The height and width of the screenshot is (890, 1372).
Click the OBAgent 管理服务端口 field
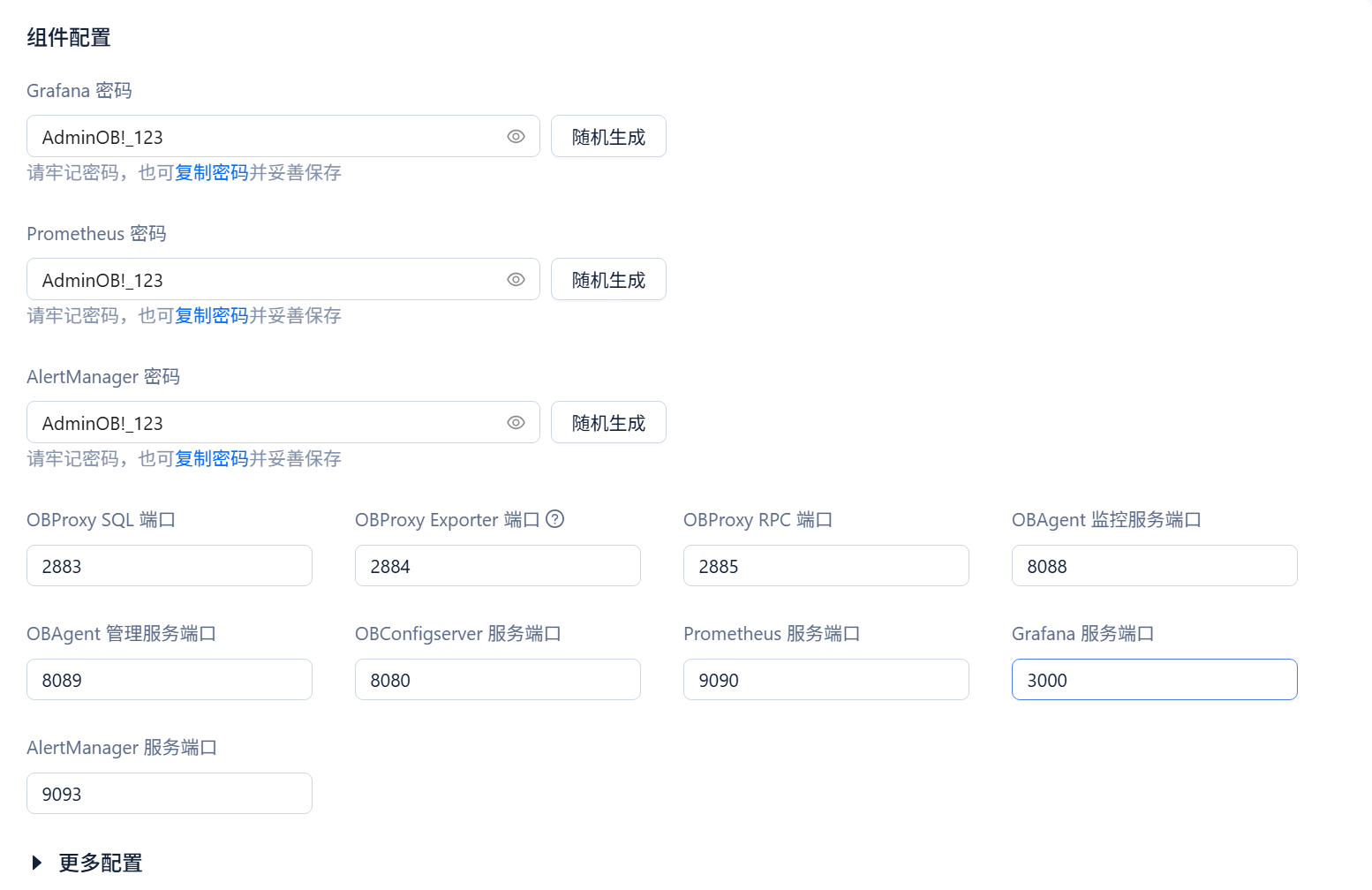(170, 680)
